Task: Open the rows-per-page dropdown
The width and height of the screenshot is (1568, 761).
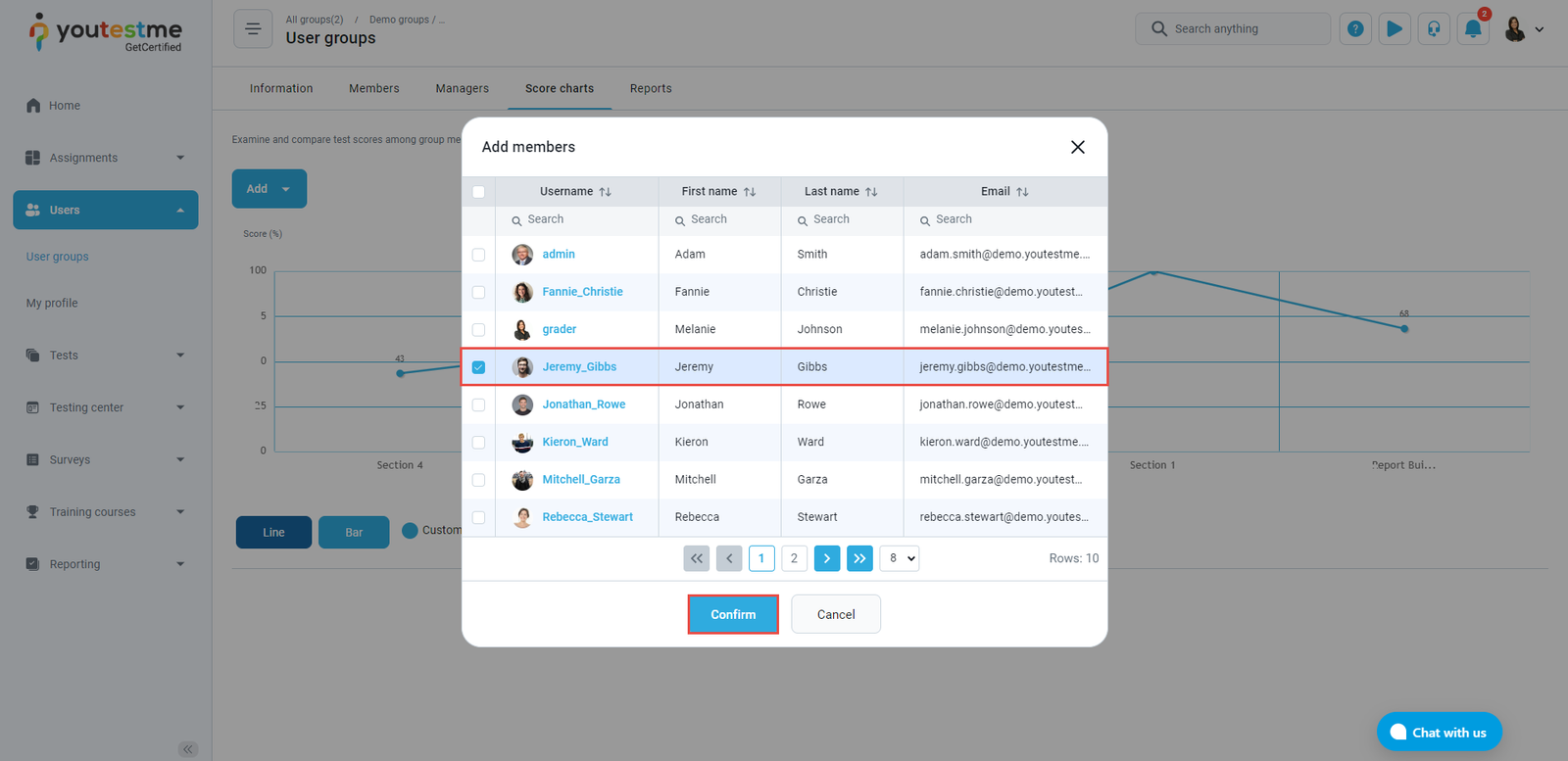Action: pos(899,558)
